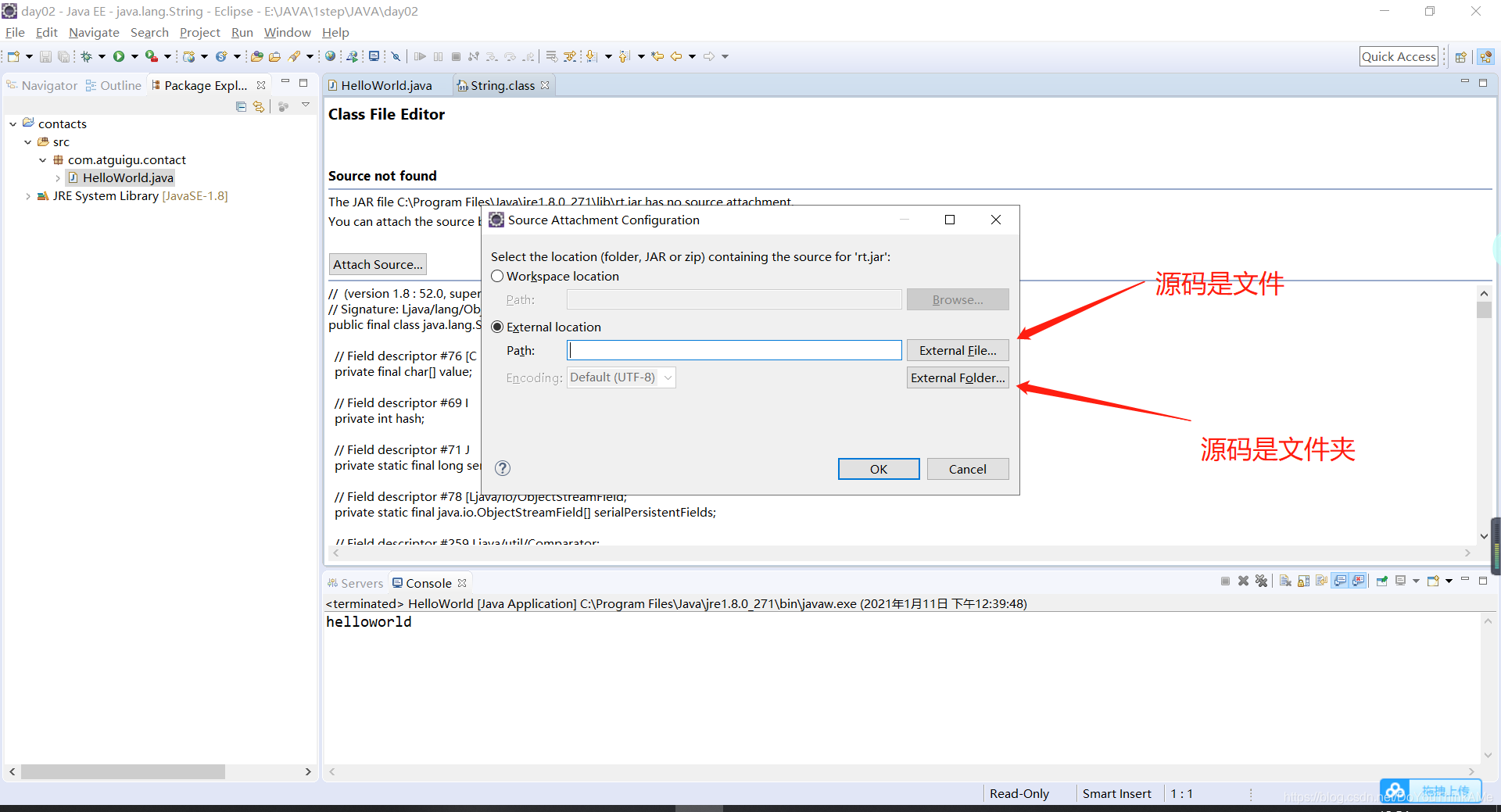Expand JRE System Library node
Viewport: 1501px width, 812px height.
[27, 196]
